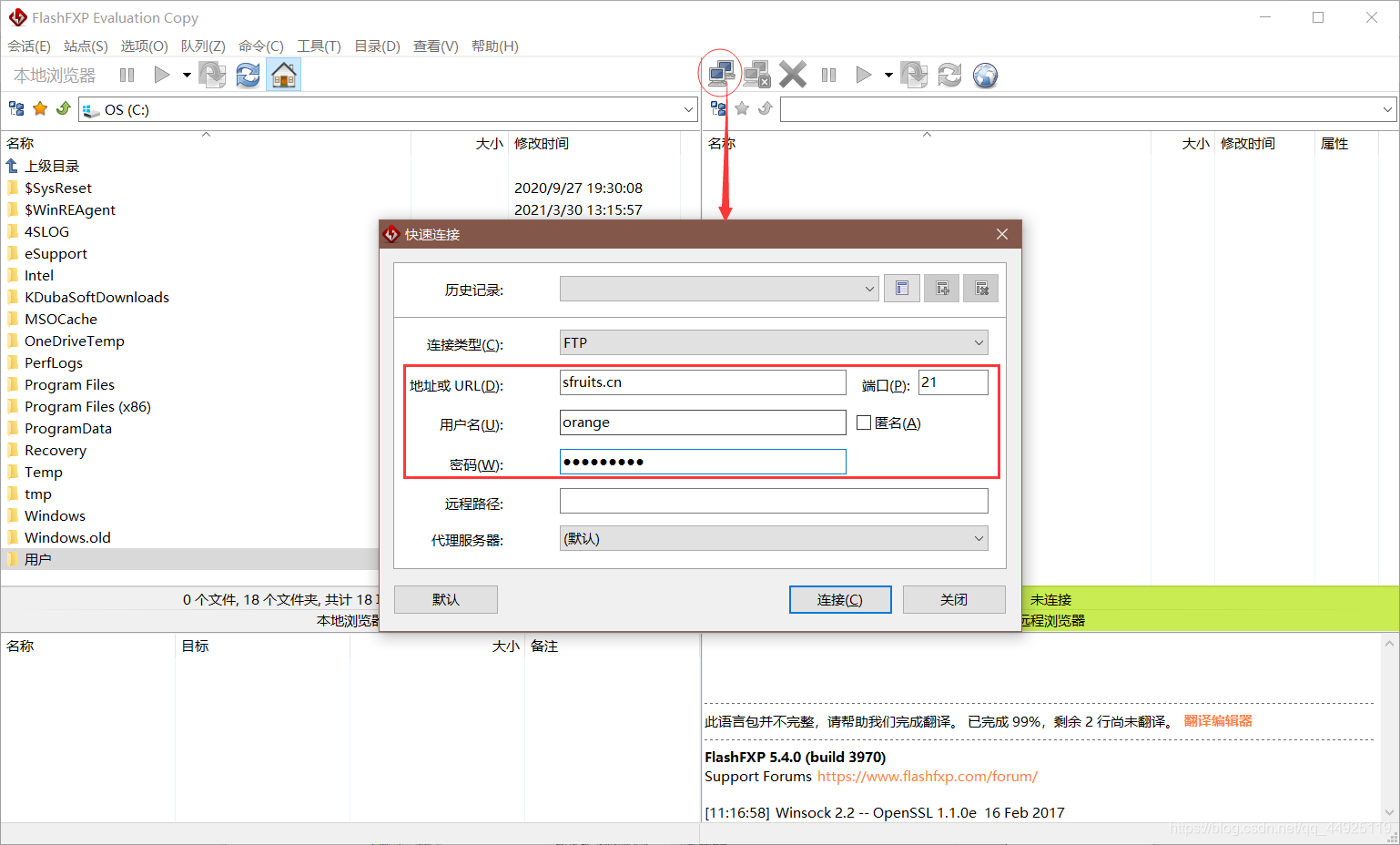The image size is (1400, 845).
Task: Open the Support Forums link
Action: tap(927, 777)
